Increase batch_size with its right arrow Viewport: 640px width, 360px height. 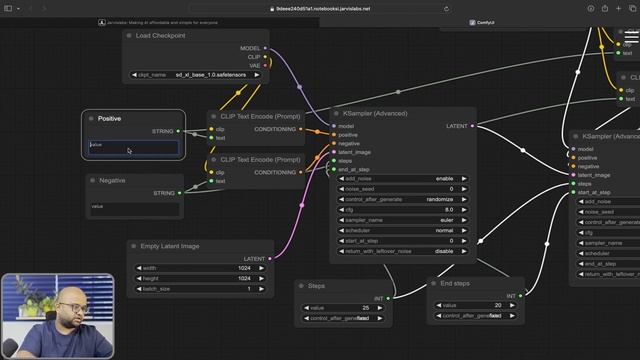point(262,289)
